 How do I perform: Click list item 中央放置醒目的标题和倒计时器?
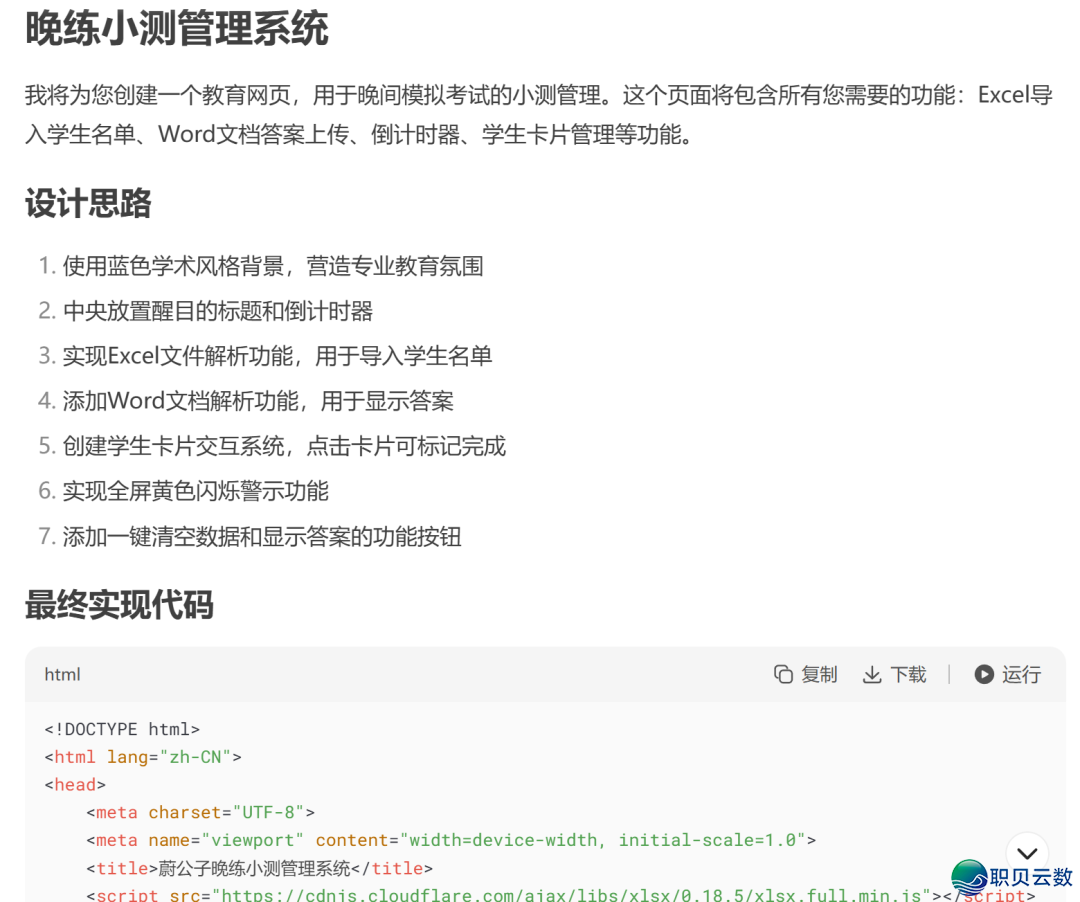point(218,311)
